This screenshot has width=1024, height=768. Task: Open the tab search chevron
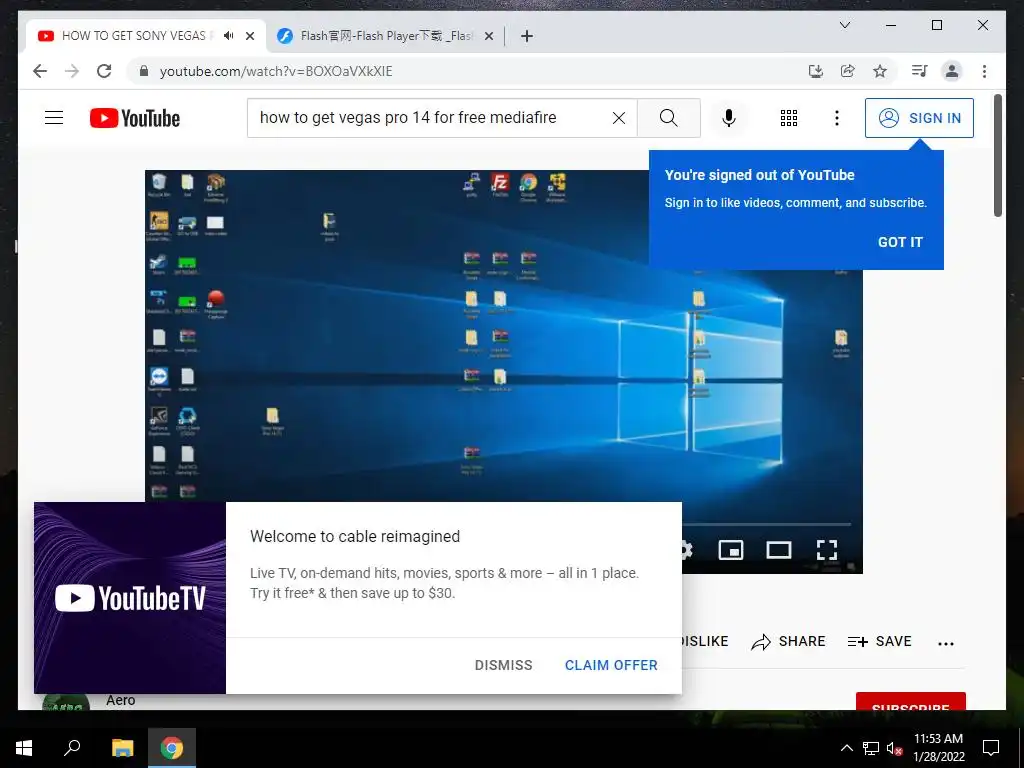coord(844,25)
